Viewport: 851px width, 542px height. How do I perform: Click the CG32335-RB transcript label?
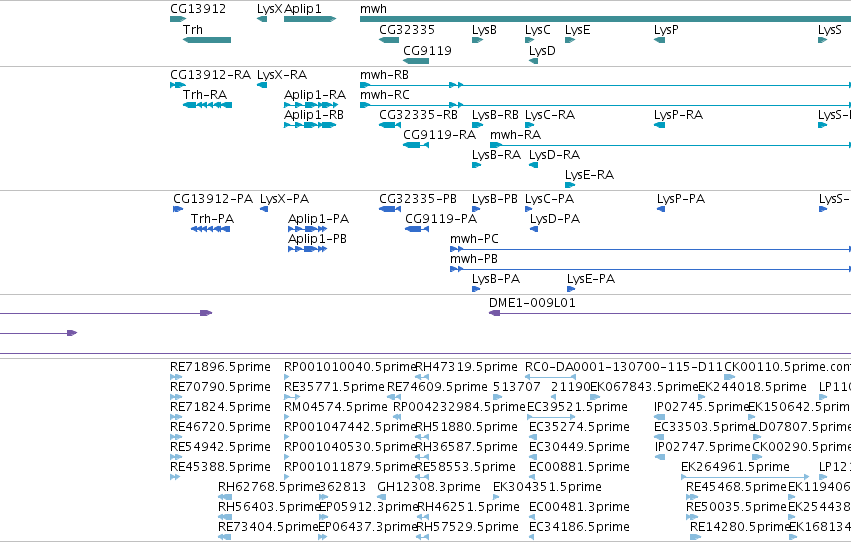click(418, 114)
